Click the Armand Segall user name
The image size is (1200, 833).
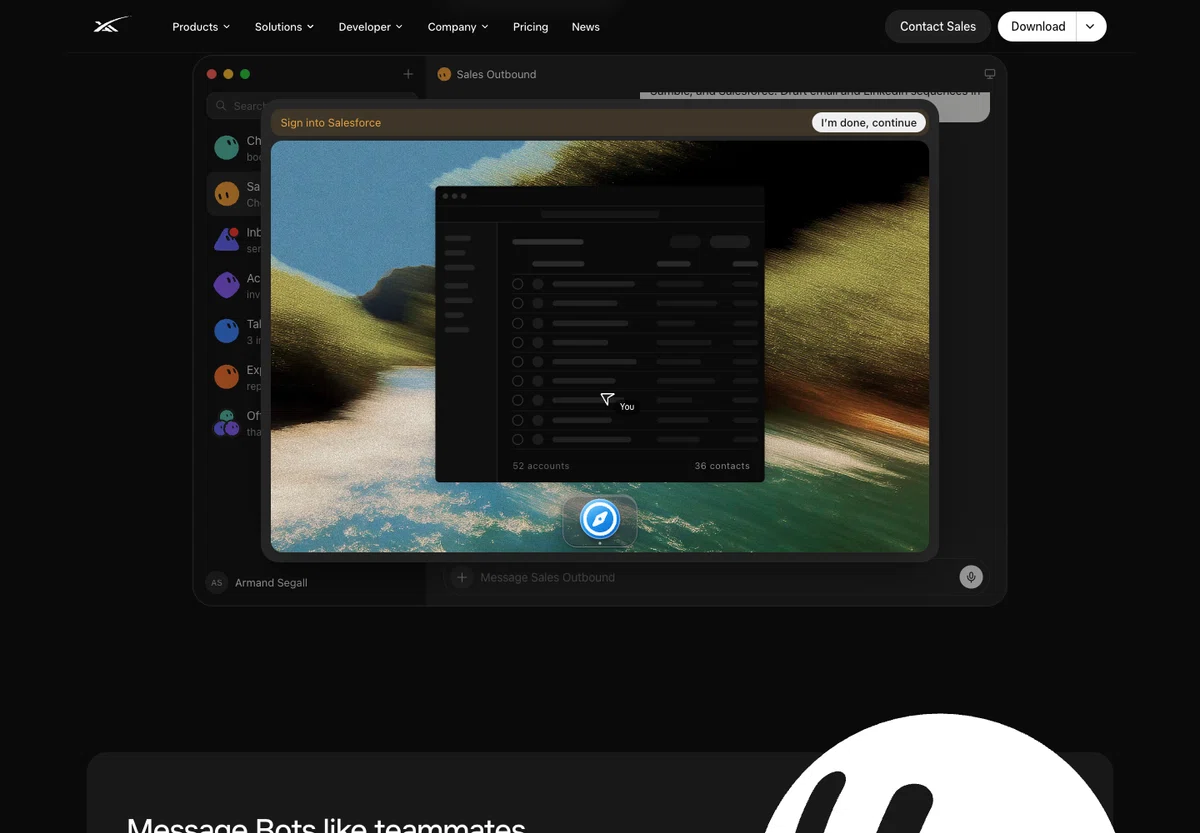[x=271, y=583]
